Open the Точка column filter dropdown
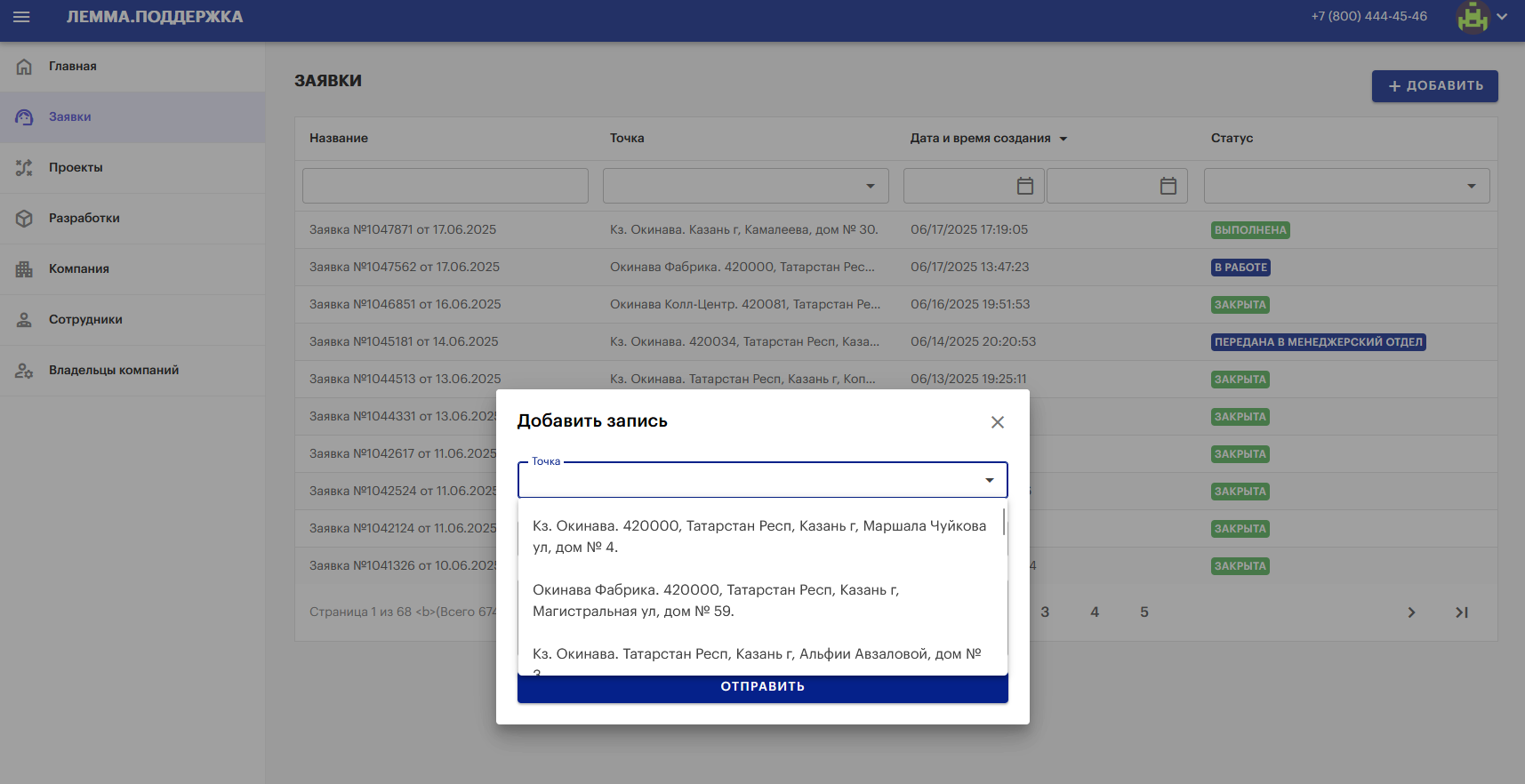Viewport: 1525px width, 784px height. pyautogui.click(x=870, y=186)
